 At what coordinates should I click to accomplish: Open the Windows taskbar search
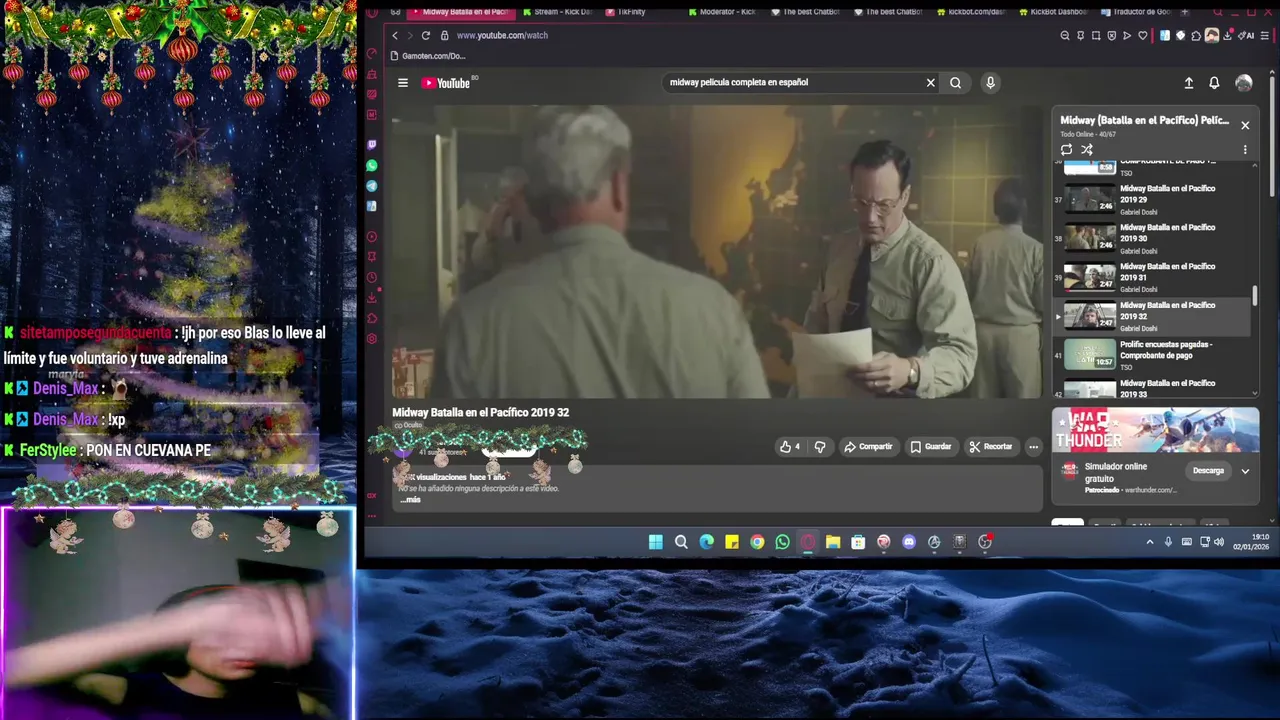point(681,542)
